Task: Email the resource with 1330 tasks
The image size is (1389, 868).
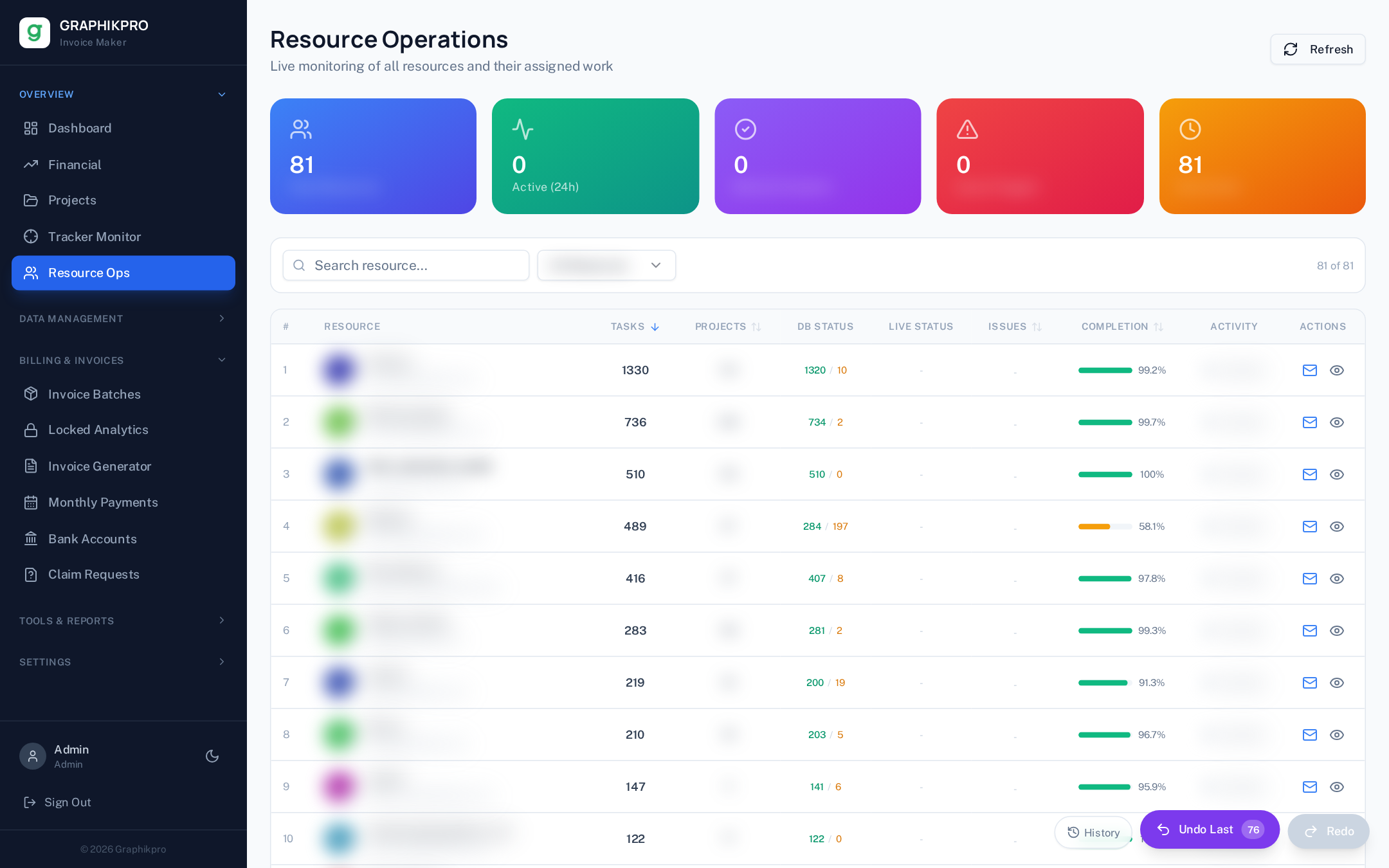Action: tap(1310, 370)
